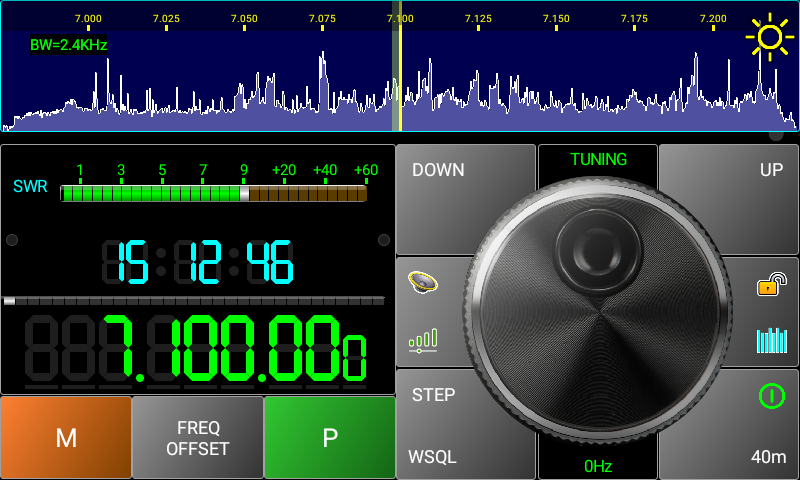Select the WSQL squelch option
Image resolution: width=800 pixels, height=480 pixels.
pos(432,457)
